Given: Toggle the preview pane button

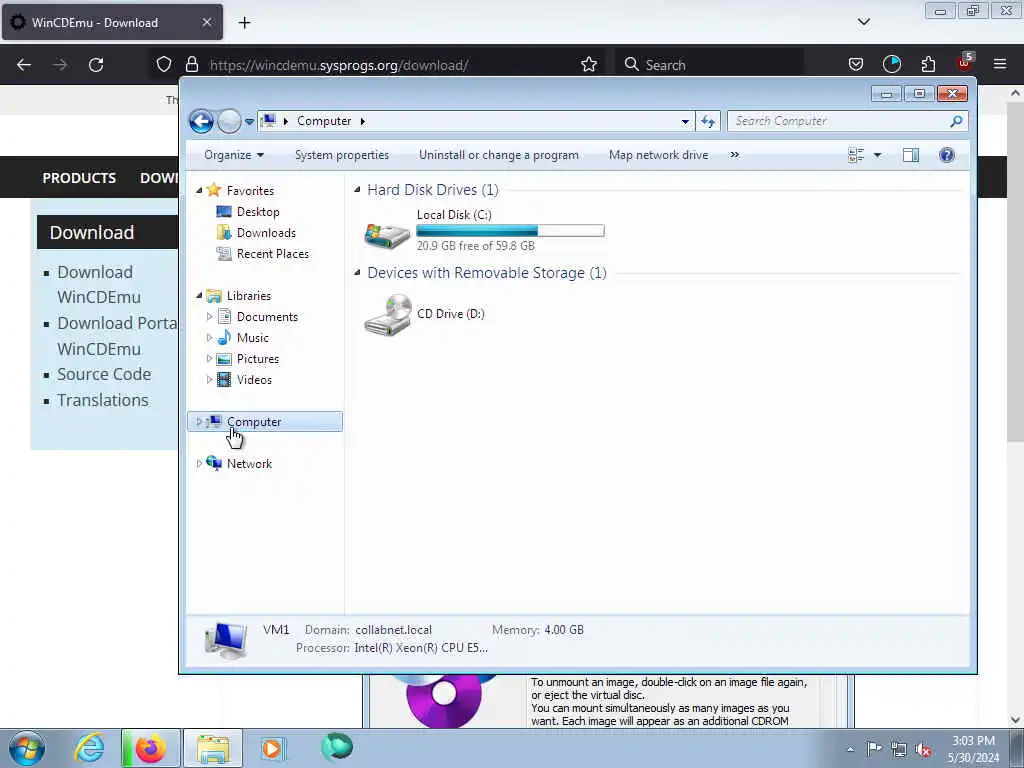Looking at the screenshot, I should click(911, 155).
